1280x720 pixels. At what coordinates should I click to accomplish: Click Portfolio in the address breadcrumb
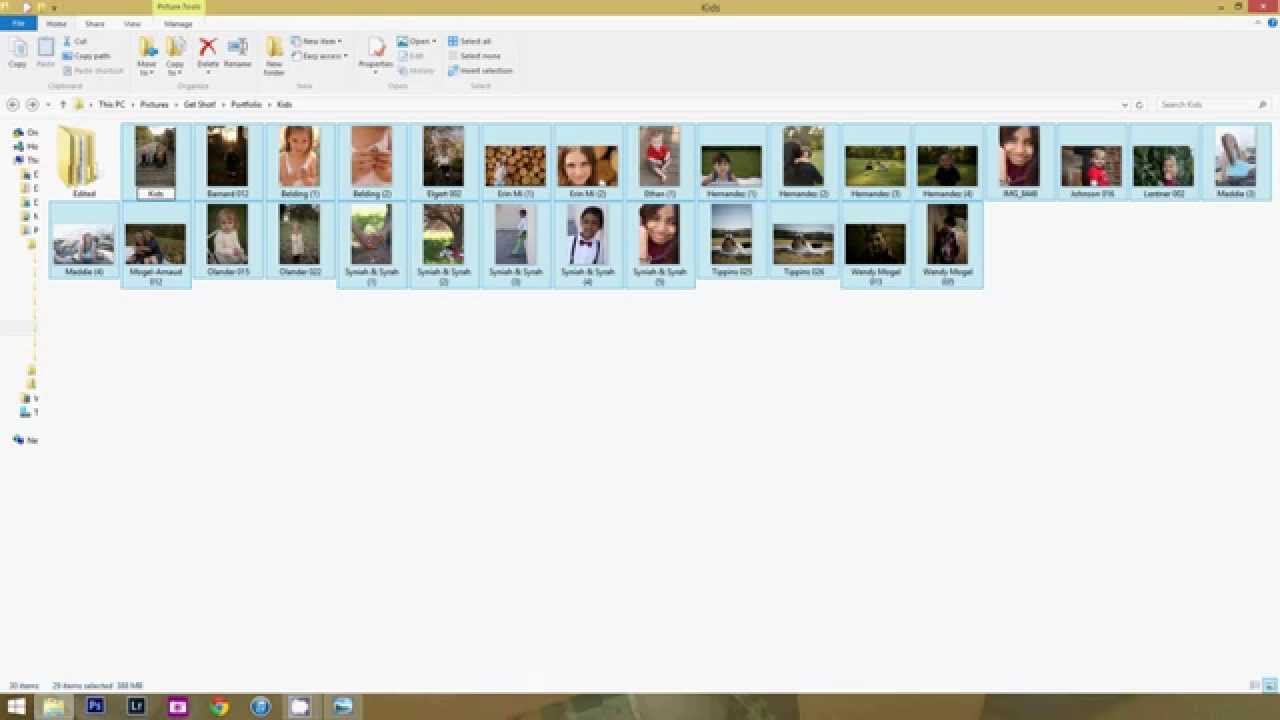coord(246,104)
